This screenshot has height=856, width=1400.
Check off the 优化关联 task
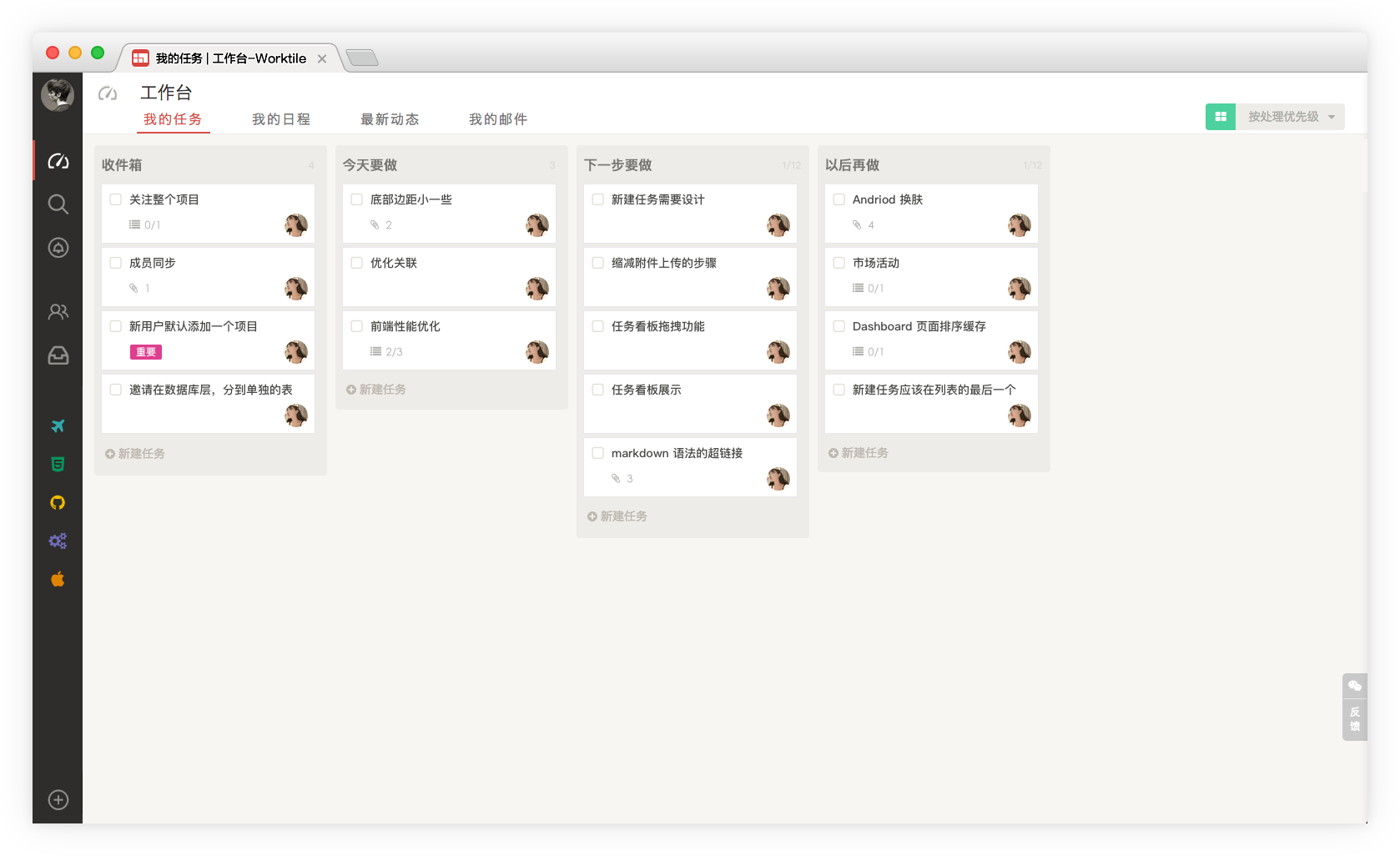tap(357, 263)
